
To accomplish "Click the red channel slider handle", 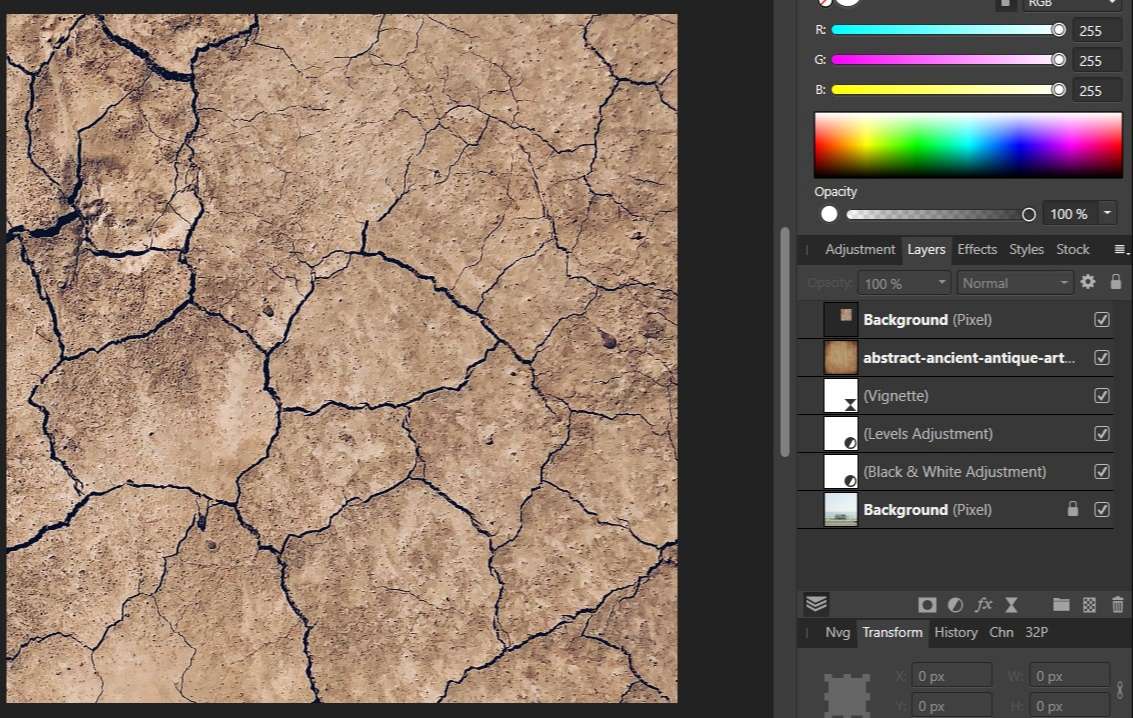I will [1058, 30].
